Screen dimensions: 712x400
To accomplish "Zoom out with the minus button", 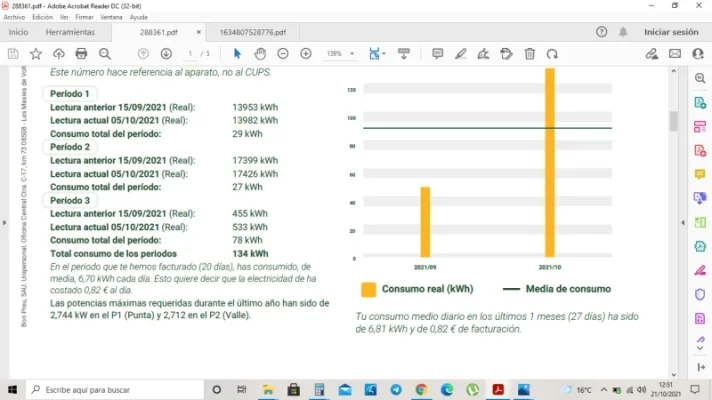I will (x=283, y=54).
